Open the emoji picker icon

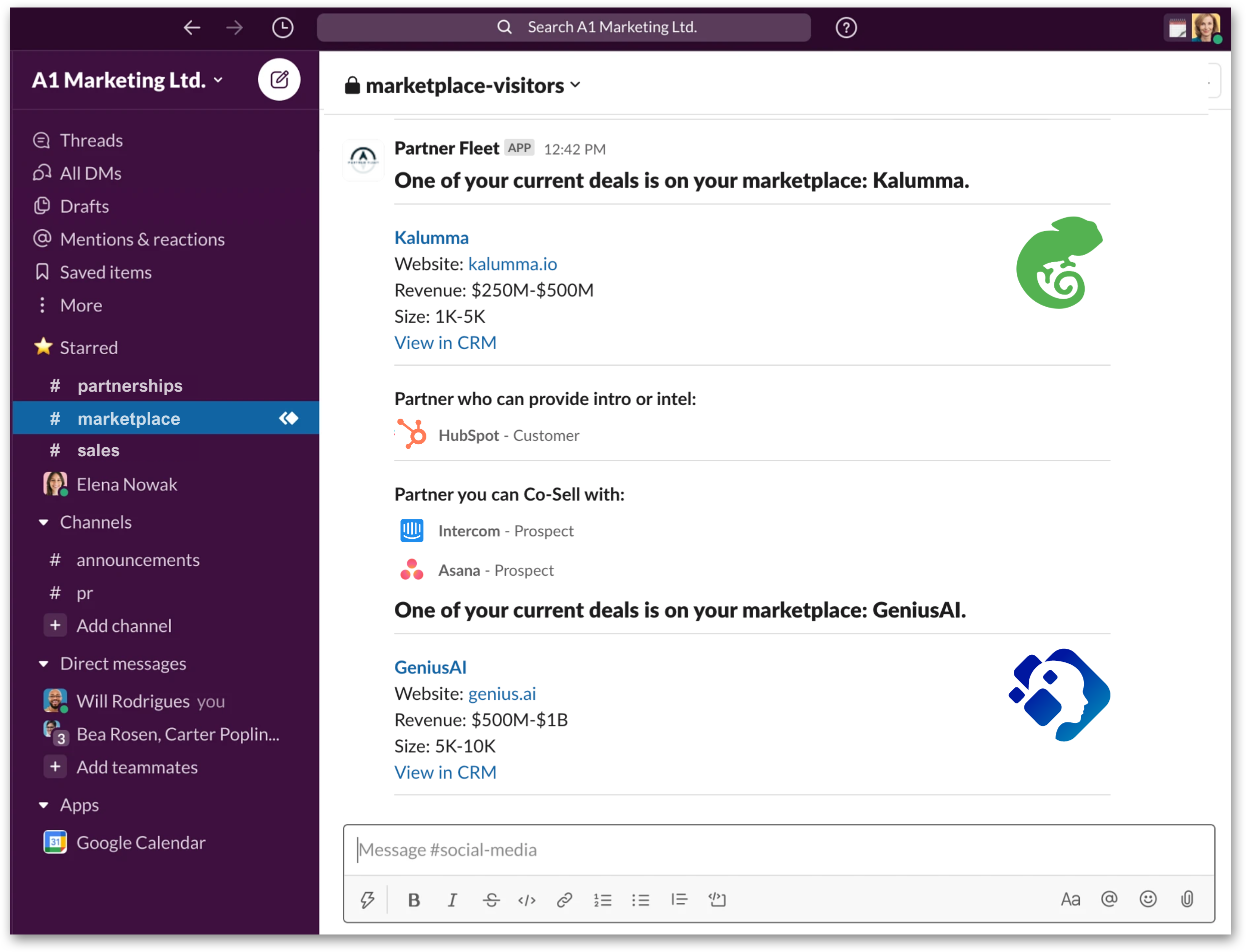pyautogui.click(x=1148, y=899)
